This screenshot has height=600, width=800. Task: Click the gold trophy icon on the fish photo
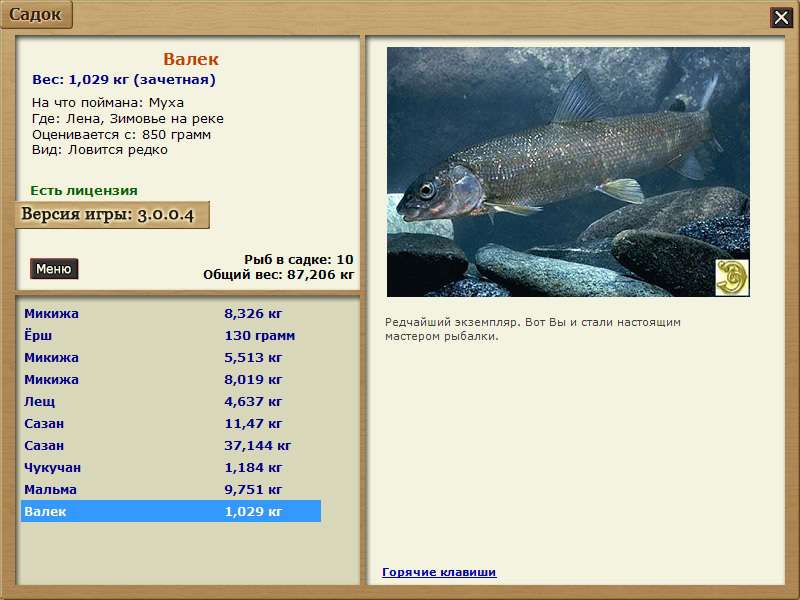coord(732,278)
